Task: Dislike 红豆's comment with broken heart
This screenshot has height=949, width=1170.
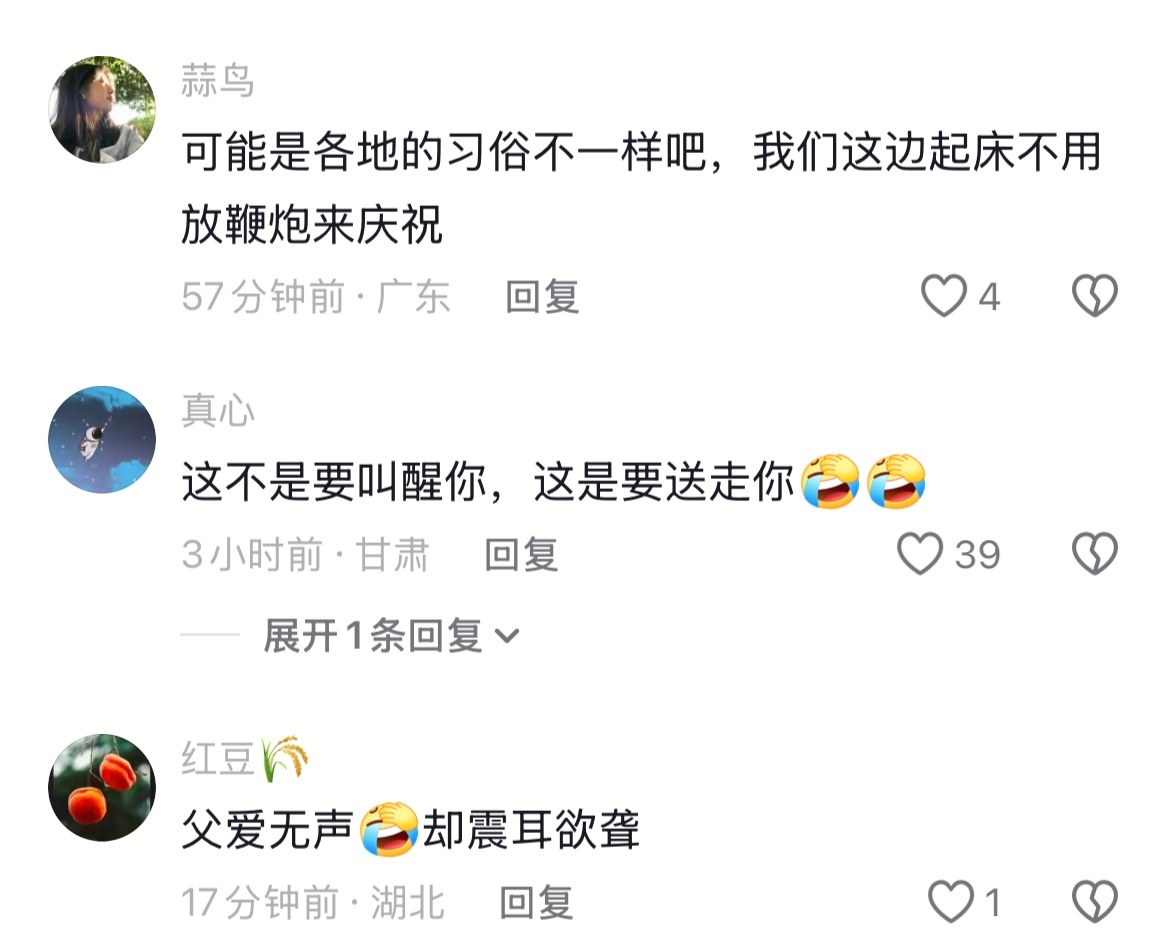Action: [x=1095, y=901]
